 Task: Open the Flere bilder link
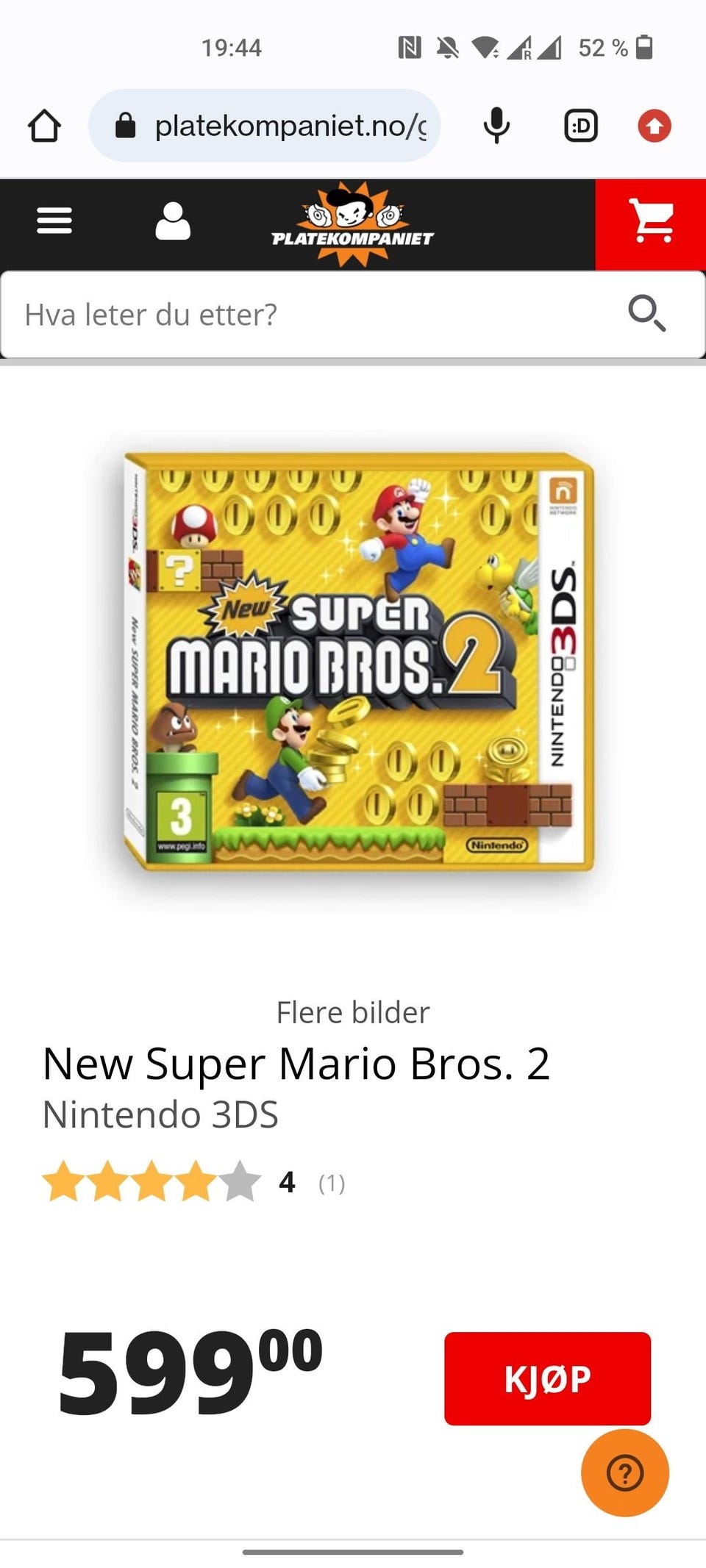click(x=353, y=1012)
